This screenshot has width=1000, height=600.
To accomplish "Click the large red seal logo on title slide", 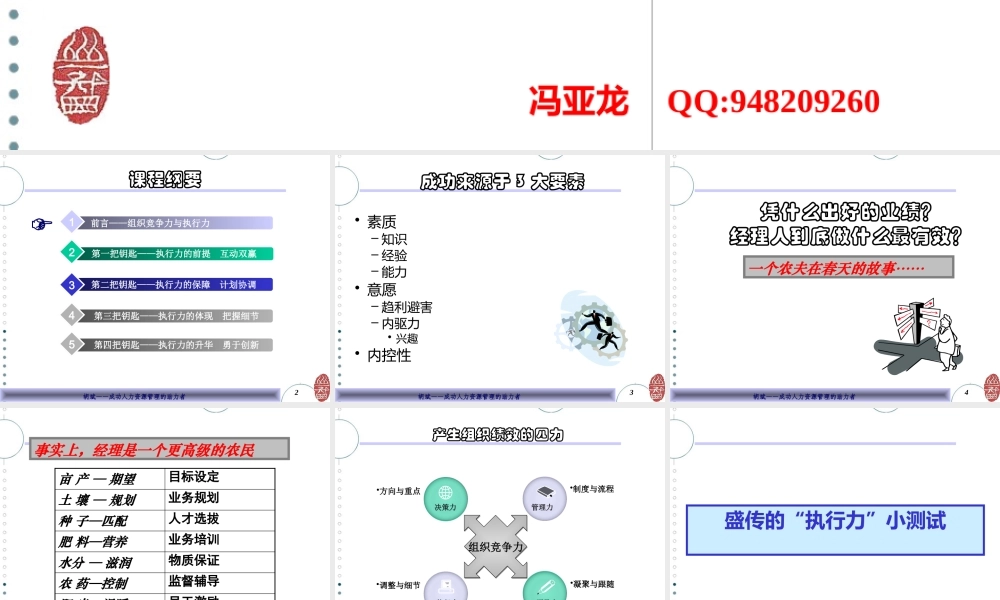I will coord(81,75).
